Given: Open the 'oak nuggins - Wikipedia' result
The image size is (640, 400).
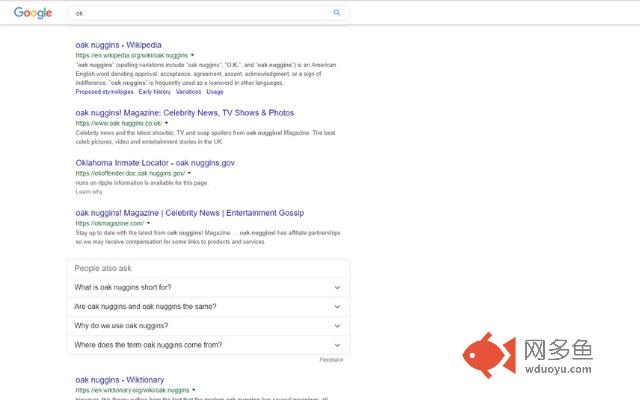Looking at the screenshot, I should pos(118,45).
